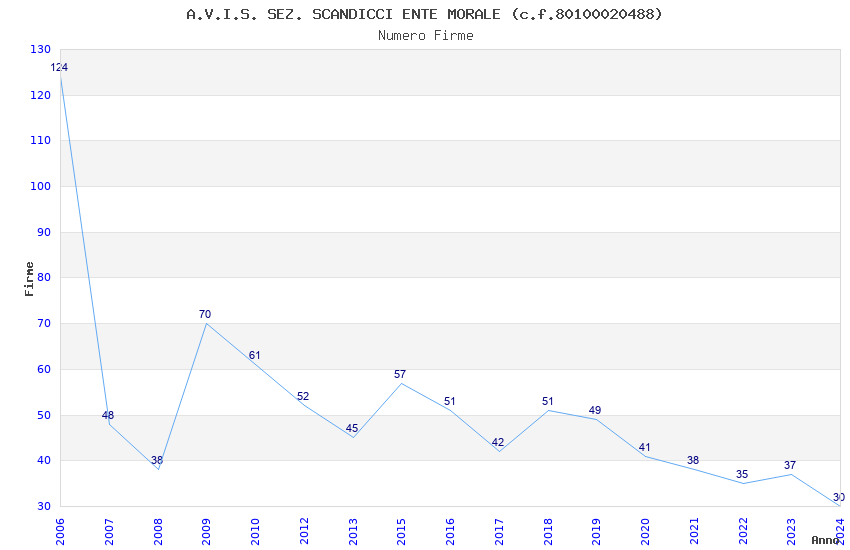This screenshot has width=850, height=550.
Task: Select year 2017 on the x-axis
Action: pyautogui.click(x=499, y=531)
